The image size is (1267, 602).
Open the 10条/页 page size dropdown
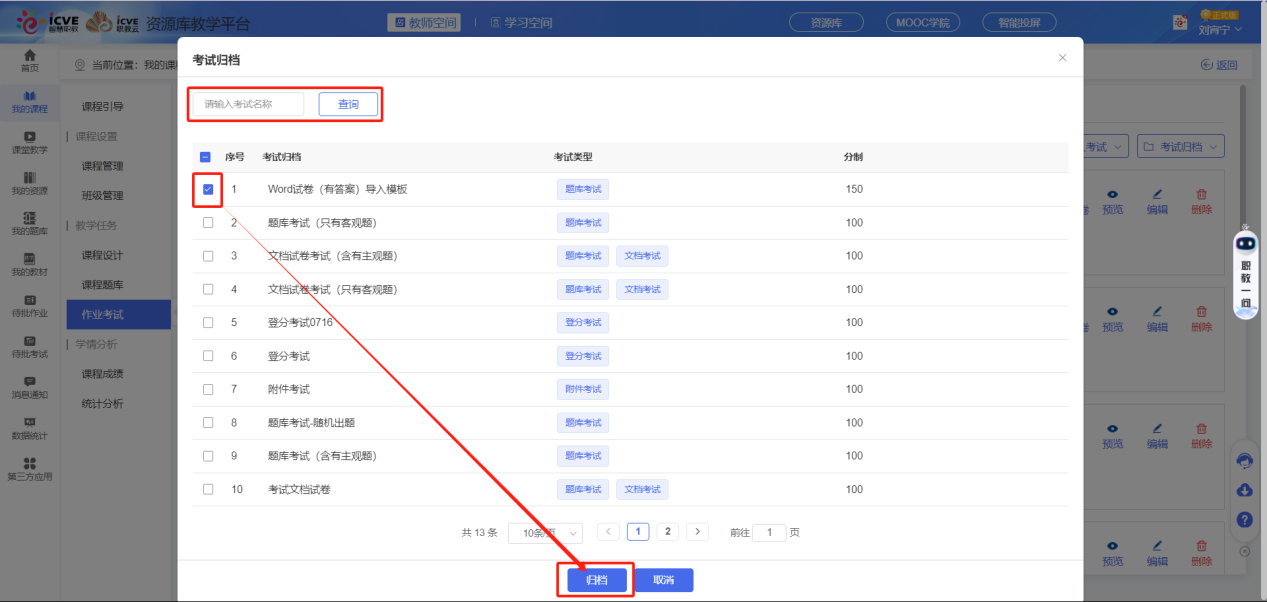pos(545,533)
